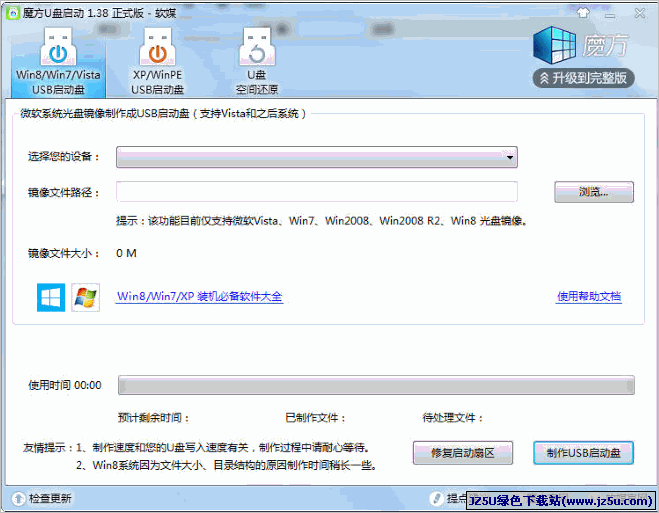The height and width of the screenshot is (513, 659).
Task: Click the 制作USB启动盘 button
Action: (583, 453)
